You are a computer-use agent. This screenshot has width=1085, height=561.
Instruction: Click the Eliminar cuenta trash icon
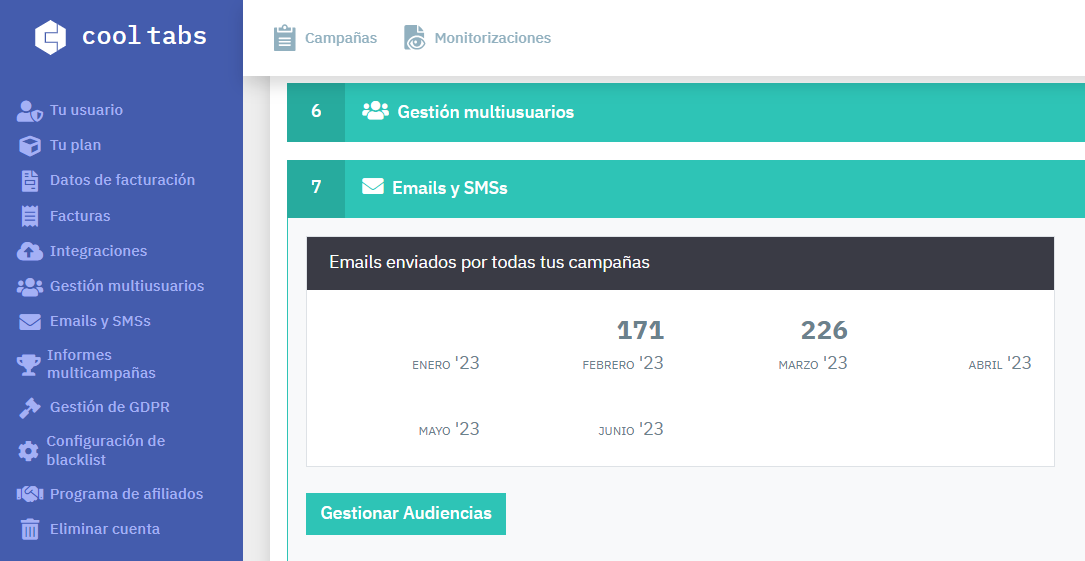click(x=30, y=529)
